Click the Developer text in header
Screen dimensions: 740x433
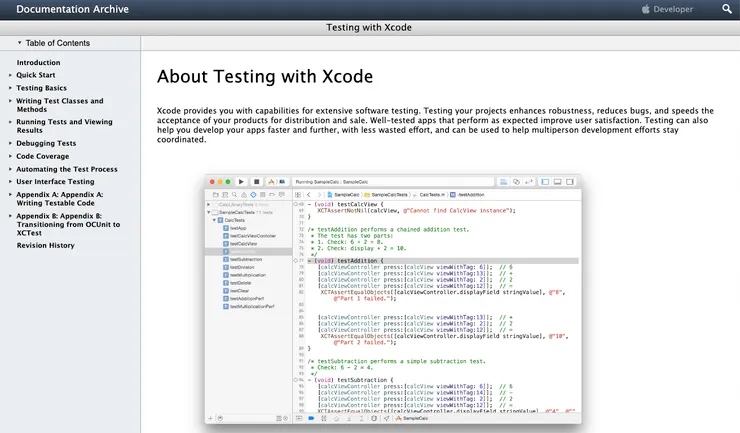pyautogui.click(x=673, y=9)
